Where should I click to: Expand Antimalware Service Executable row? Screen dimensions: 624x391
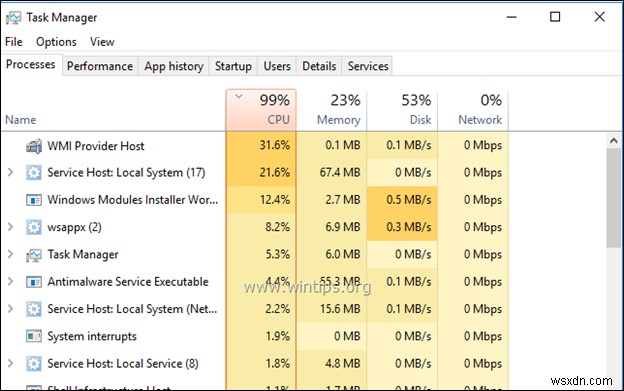(11, 282)
